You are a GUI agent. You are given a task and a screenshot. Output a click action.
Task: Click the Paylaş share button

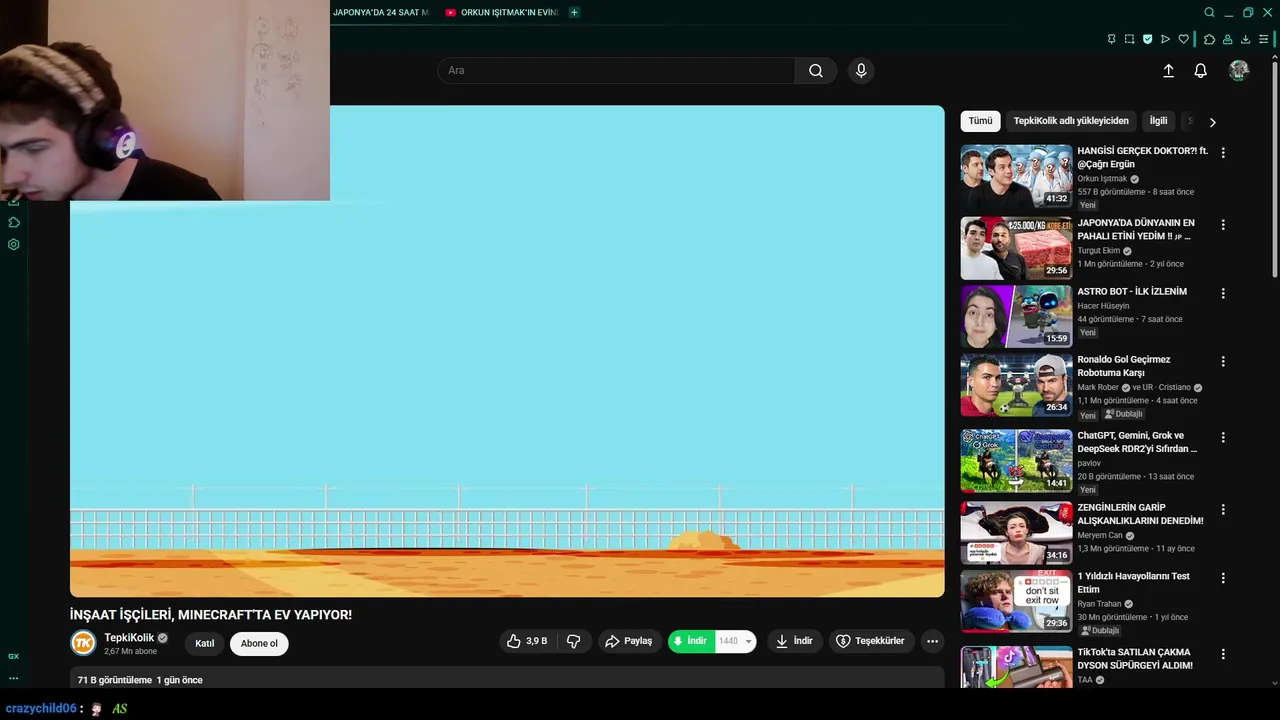(x=629, y=641)
